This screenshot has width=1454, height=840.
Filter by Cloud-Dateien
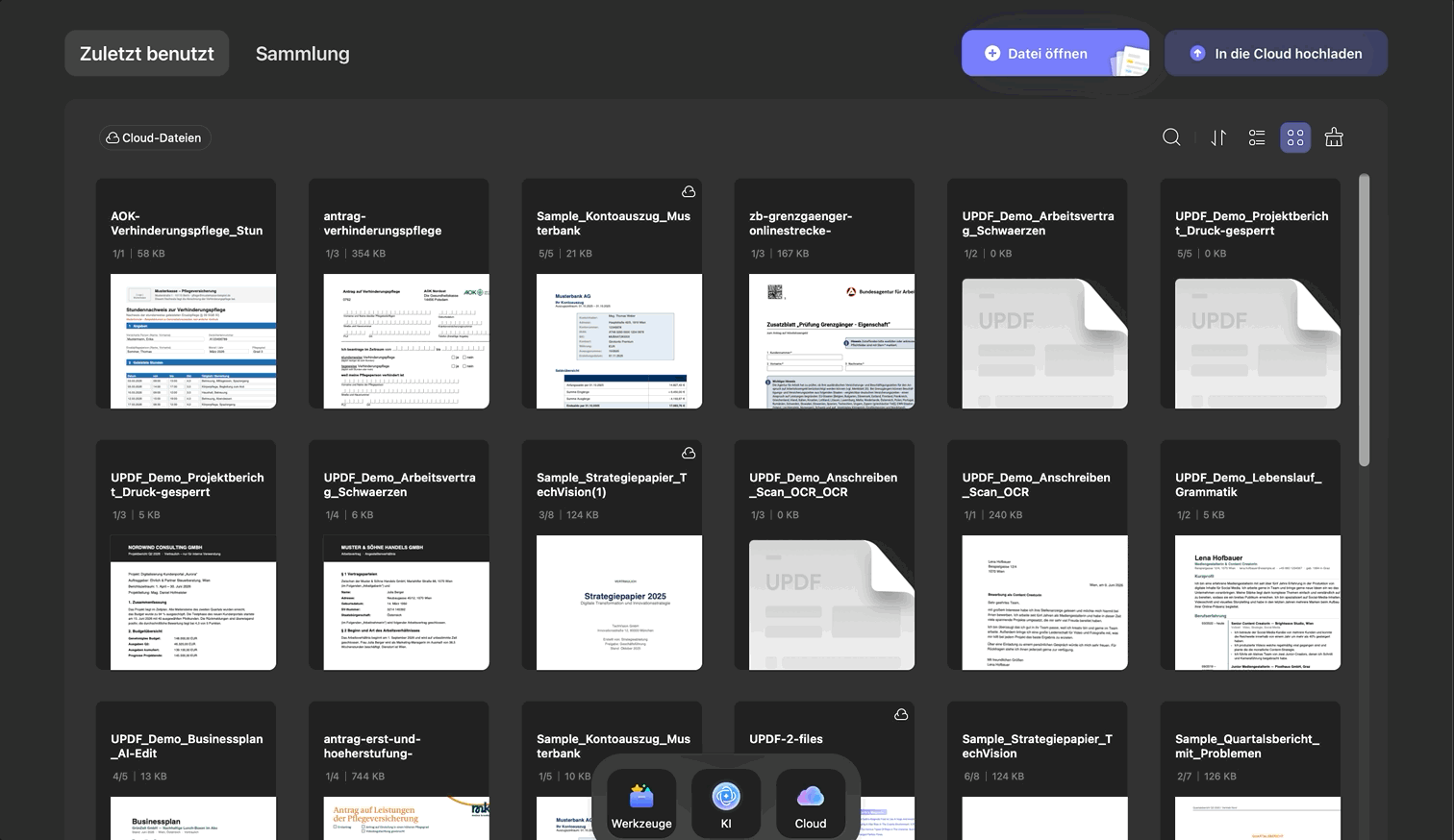pyautogui.click(x=155, y=137)
